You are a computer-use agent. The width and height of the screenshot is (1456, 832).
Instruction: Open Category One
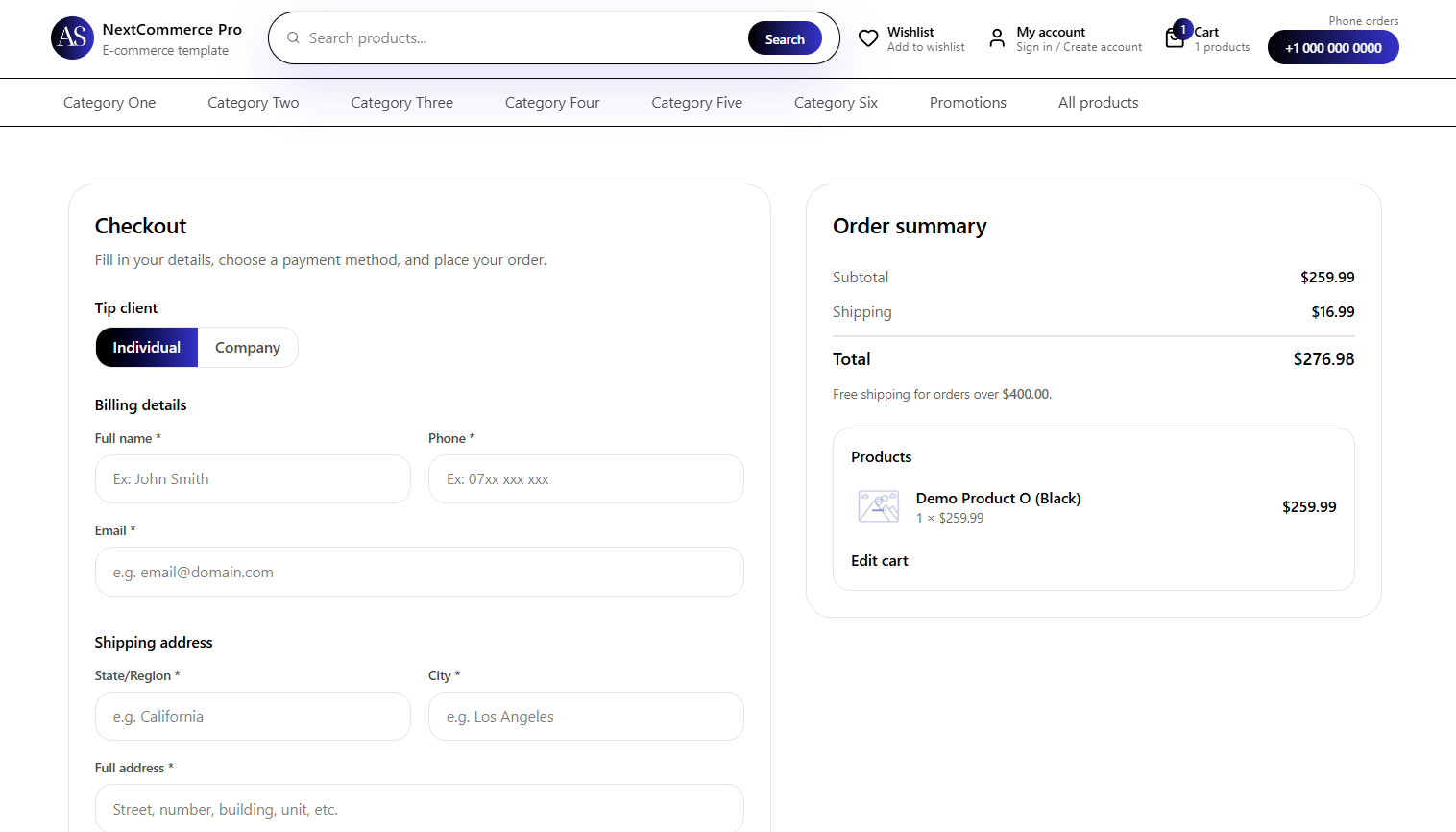click(x=109, y=102)
